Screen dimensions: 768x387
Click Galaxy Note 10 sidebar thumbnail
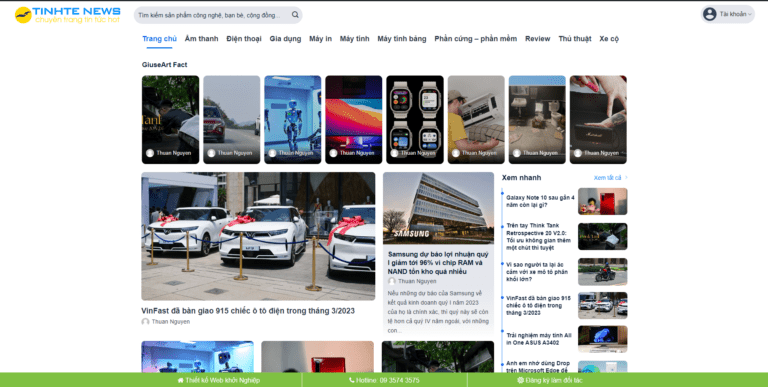point(602,201)
